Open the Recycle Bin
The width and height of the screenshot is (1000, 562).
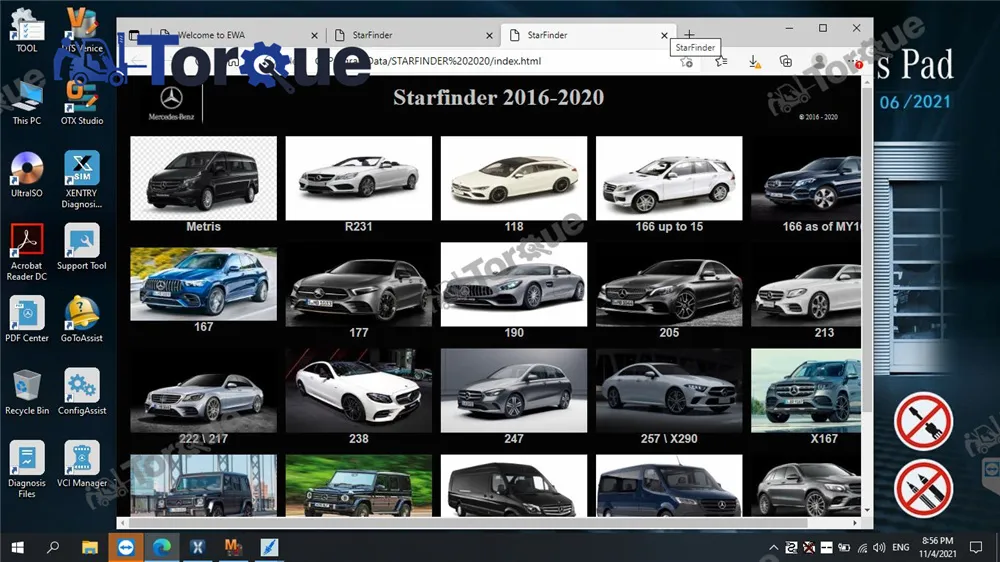(27, 392)
